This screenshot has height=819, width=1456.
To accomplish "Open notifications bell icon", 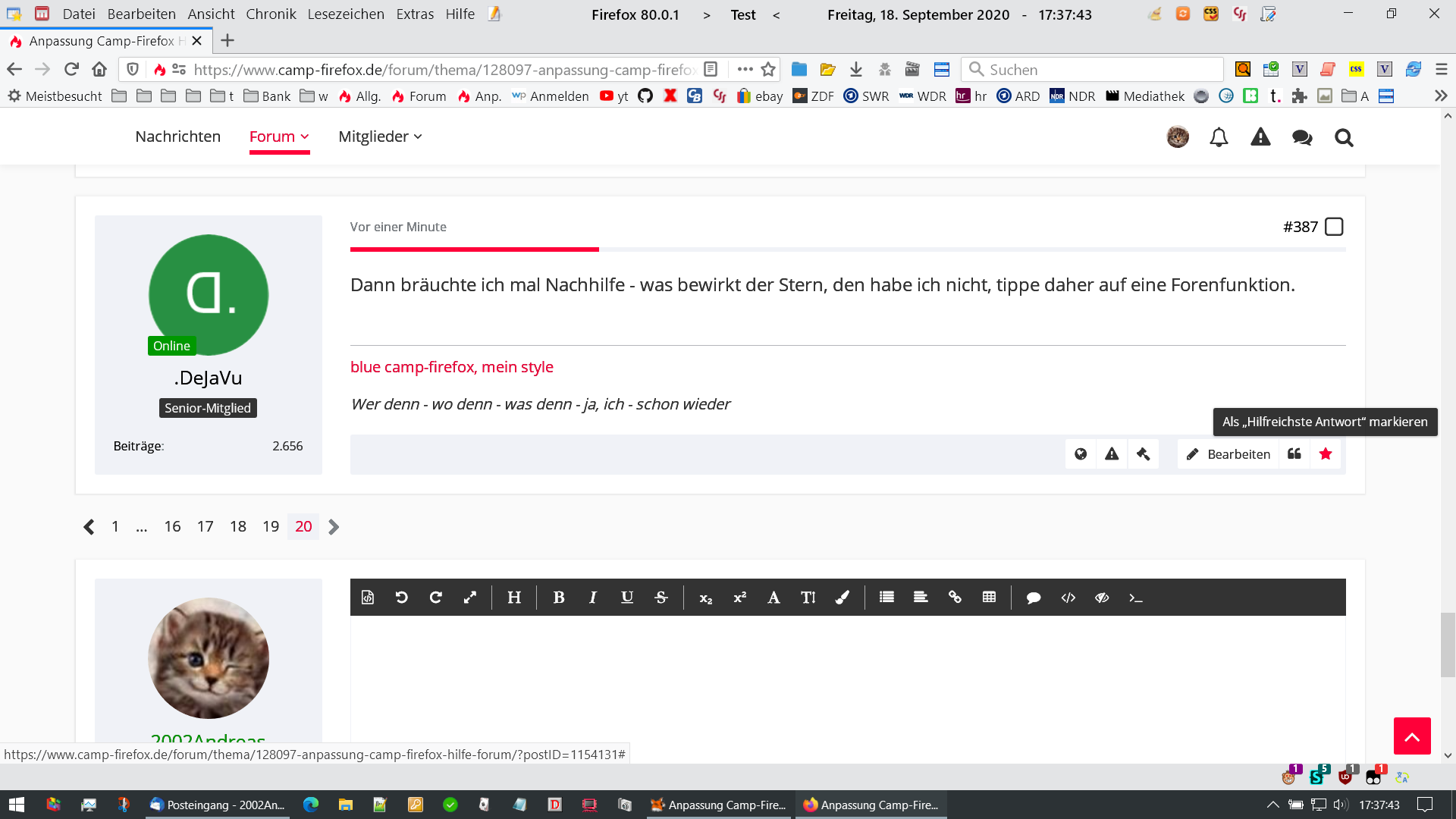I will click(x=1219, y=137).
